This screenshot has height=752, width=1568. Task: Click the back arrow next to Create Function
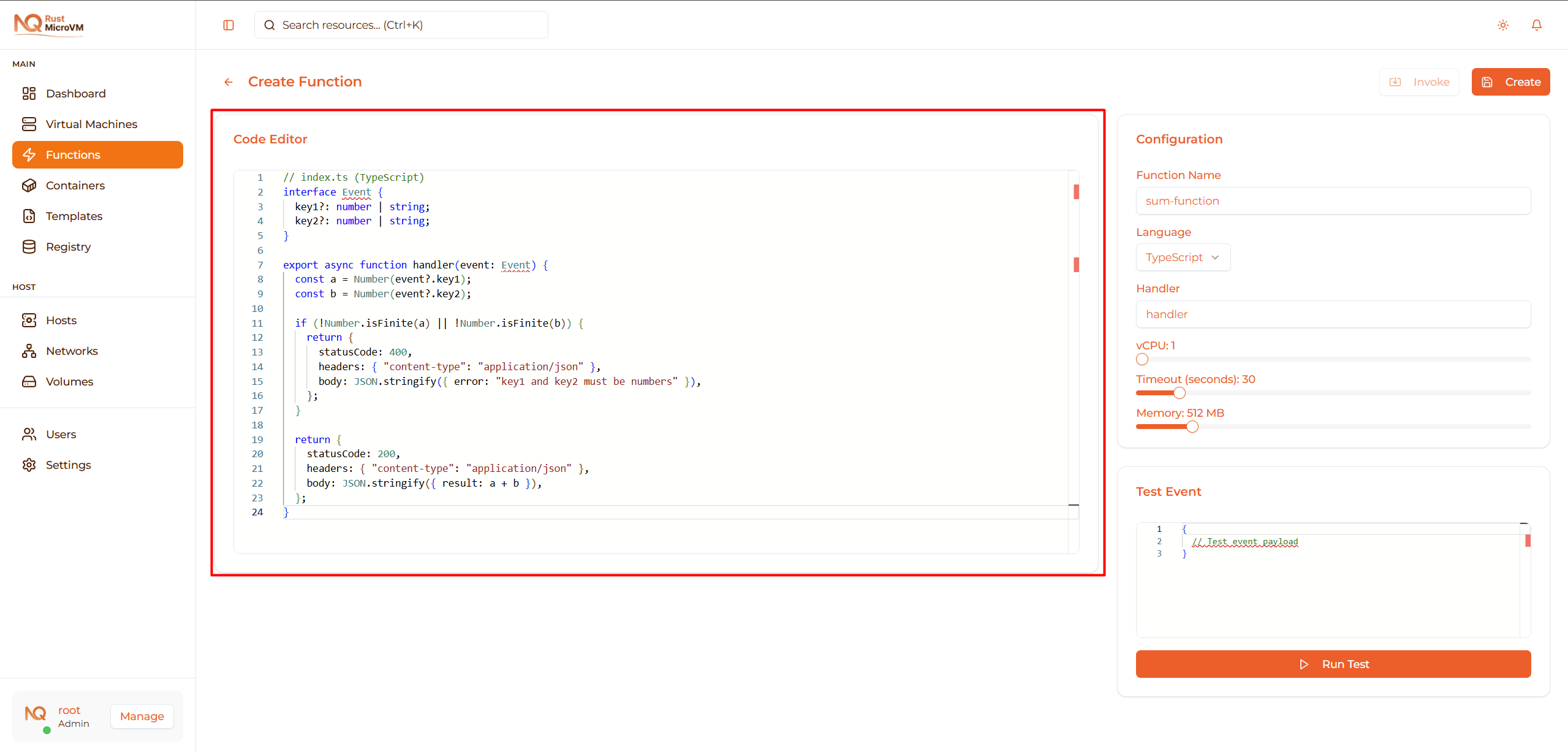(x=228, y=82)
